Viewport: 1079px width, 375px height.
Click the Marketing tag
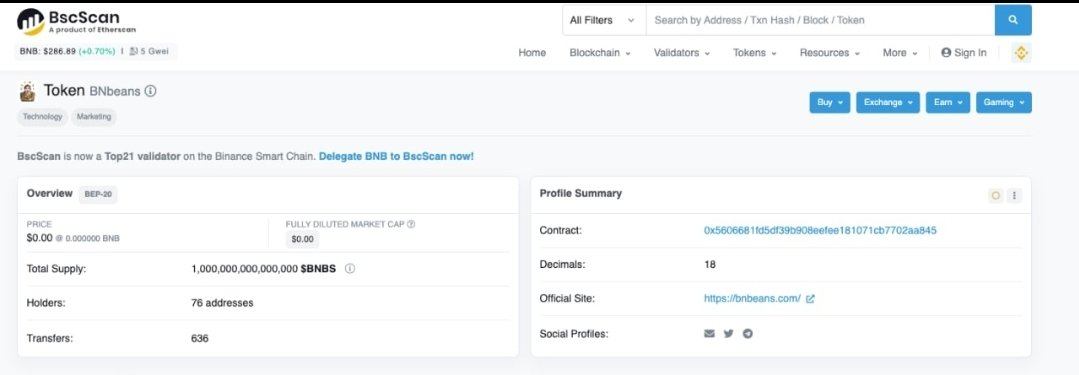point(94,117)
